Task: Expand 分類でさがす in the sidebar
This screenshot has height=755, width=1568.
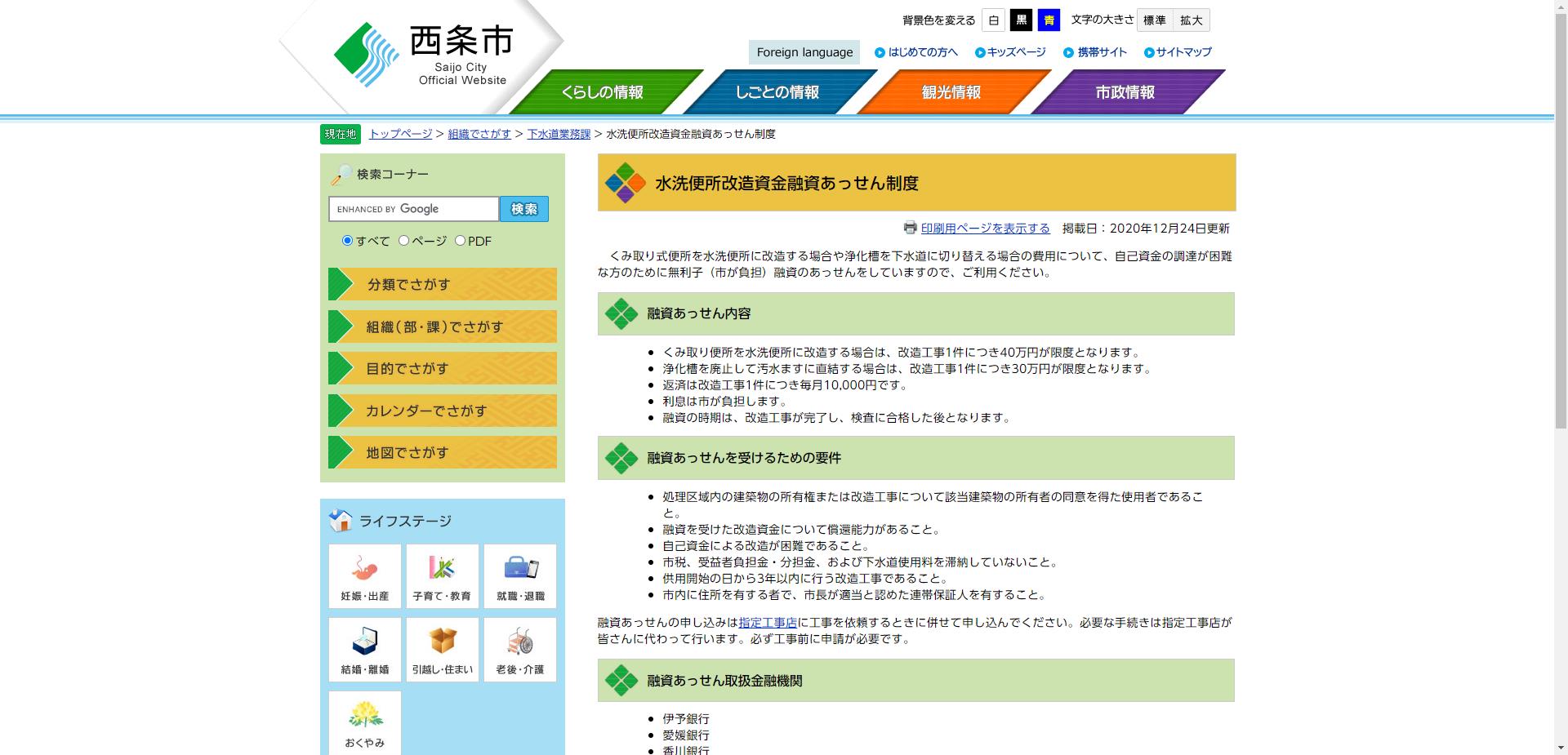Action: coord(441,284)
